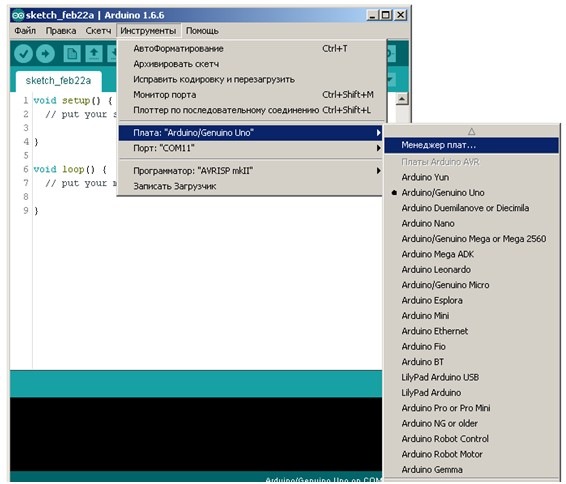Choose Исправить кодировку и перезагрузить
This screenshot has width=566, height=484.
tap(251, 79)
